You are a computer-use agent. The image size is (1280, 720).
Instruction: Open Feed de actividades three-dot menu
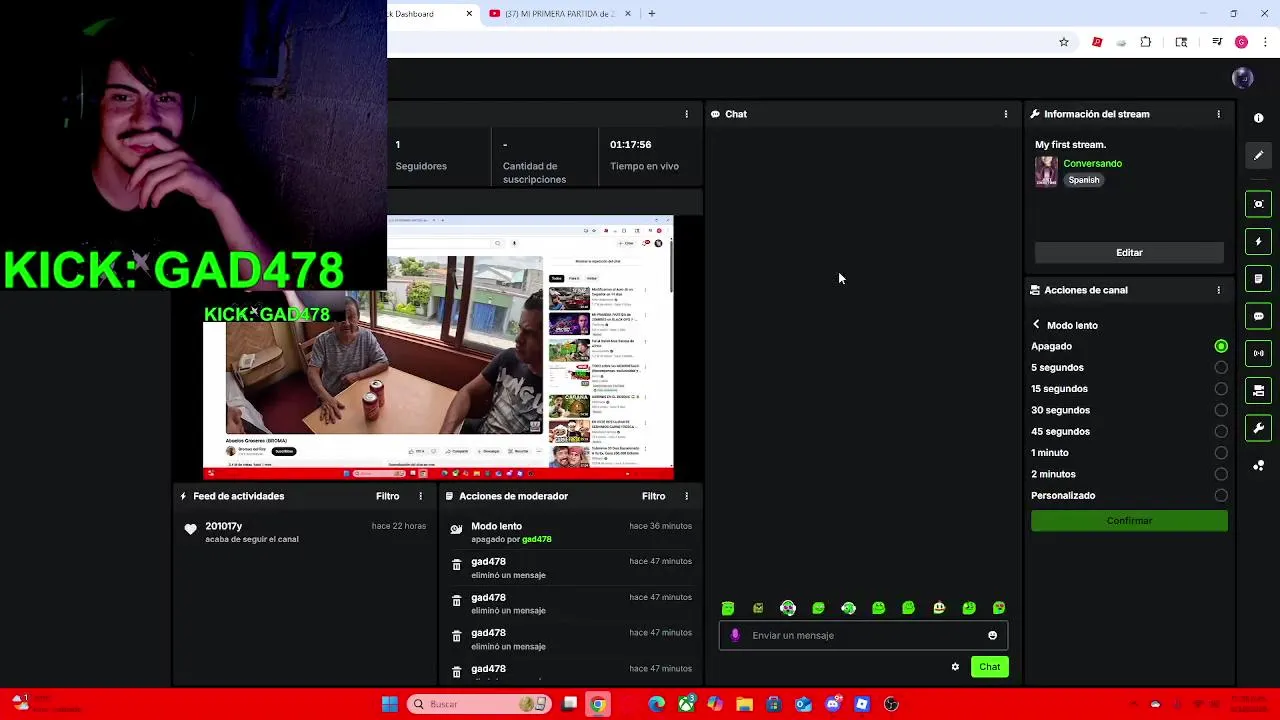click(420, 496)
